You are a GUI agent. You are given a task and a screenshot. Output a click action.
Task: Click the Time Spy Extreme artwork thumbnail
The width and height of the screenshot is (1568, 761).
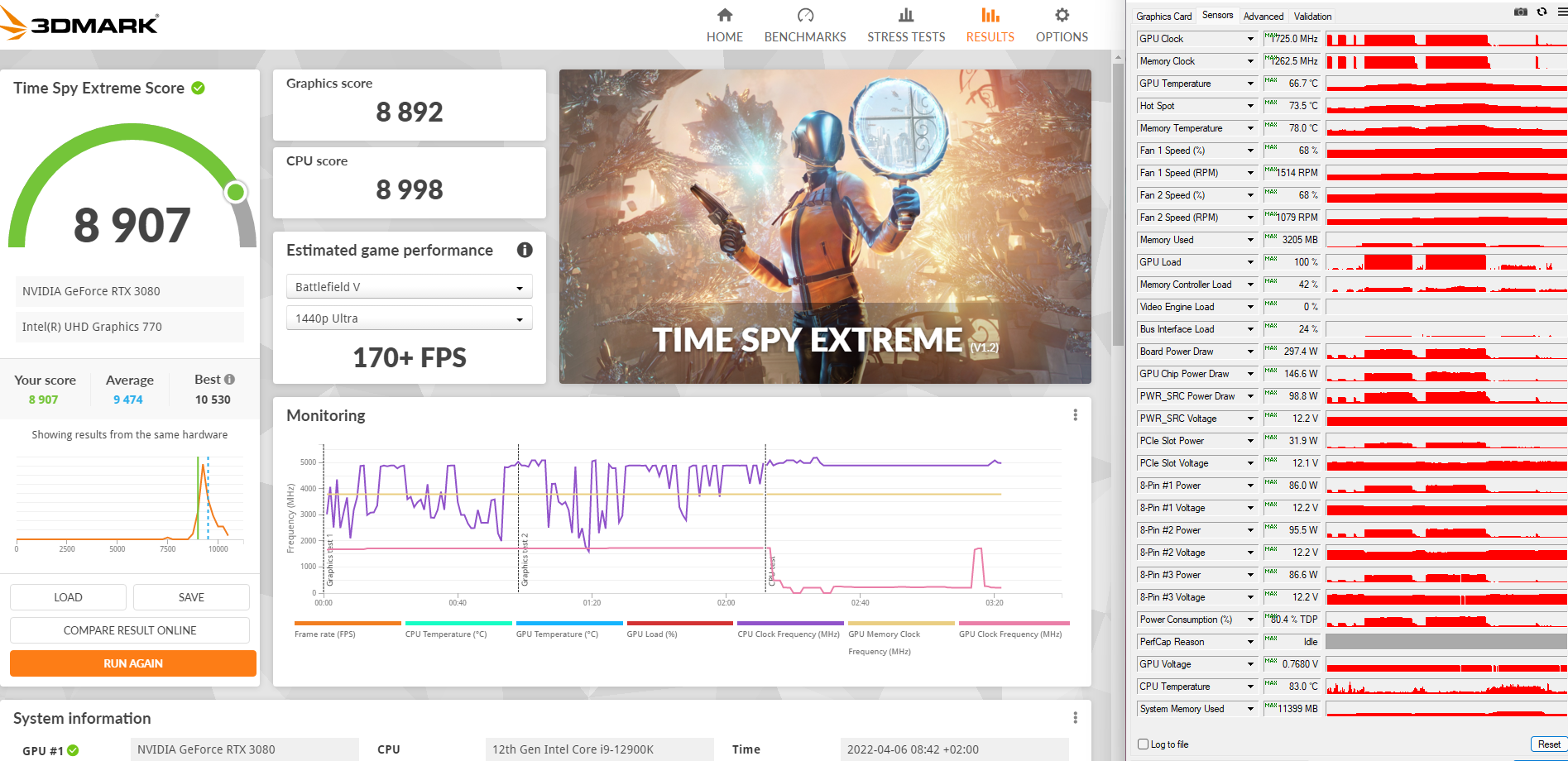pyautogui.click(x=825, y=227)
